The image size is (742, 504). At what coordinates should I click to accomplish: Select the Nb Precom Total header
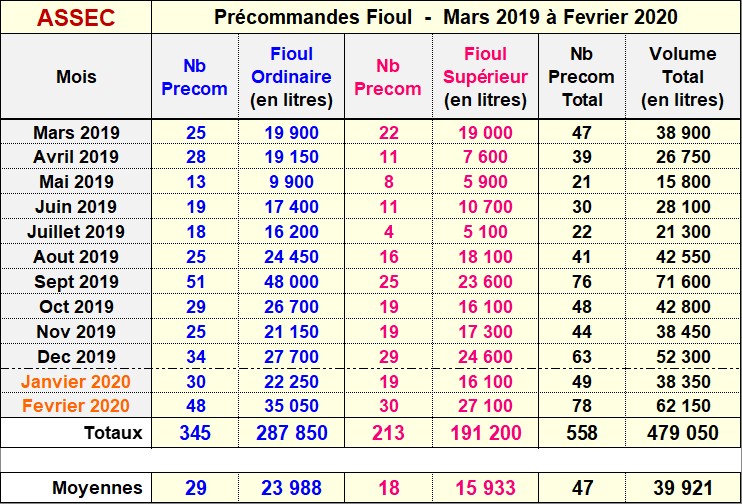[x=582, y=76]
